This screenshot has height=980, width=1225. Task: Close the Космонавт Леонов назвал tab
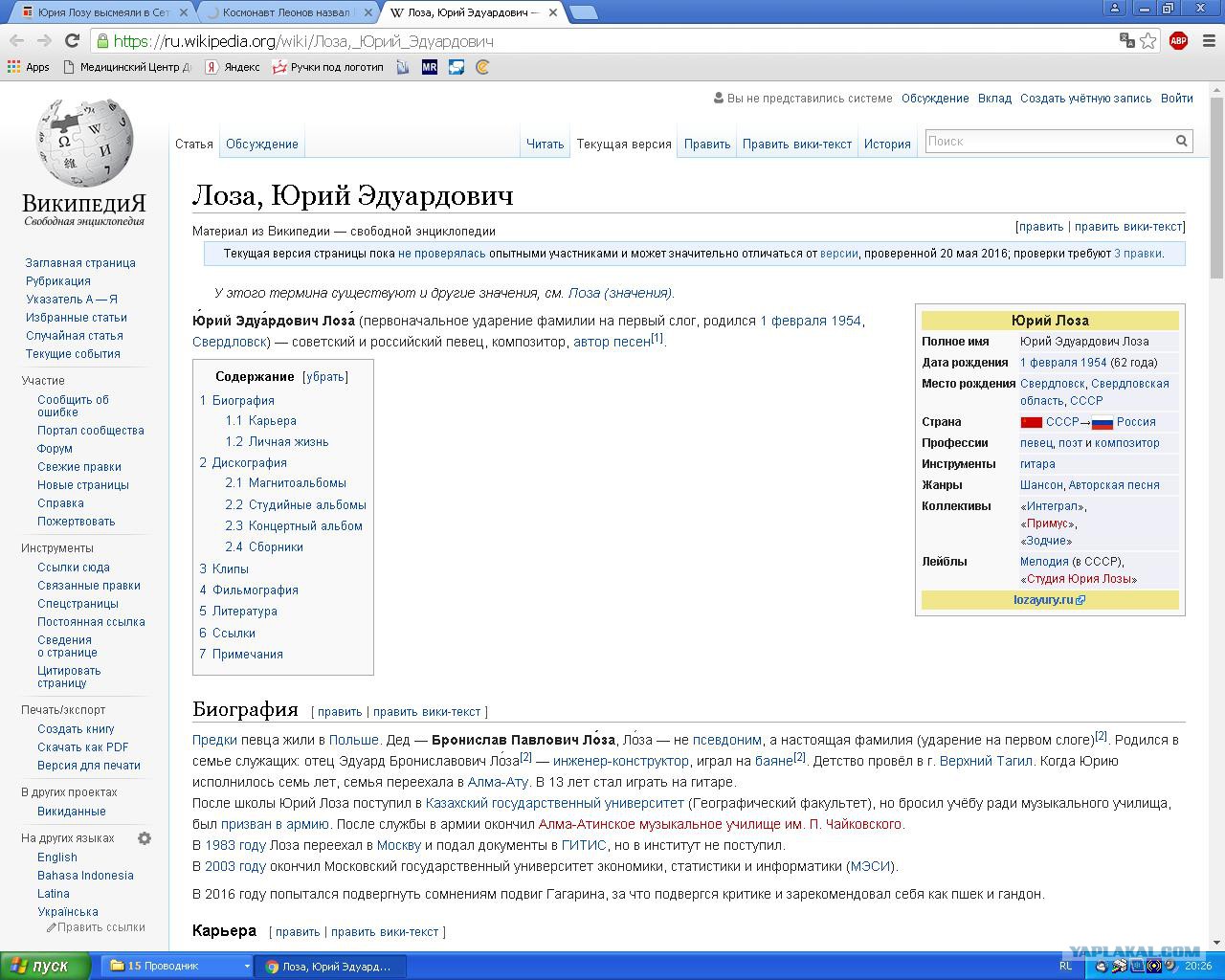tap(368, 12)
